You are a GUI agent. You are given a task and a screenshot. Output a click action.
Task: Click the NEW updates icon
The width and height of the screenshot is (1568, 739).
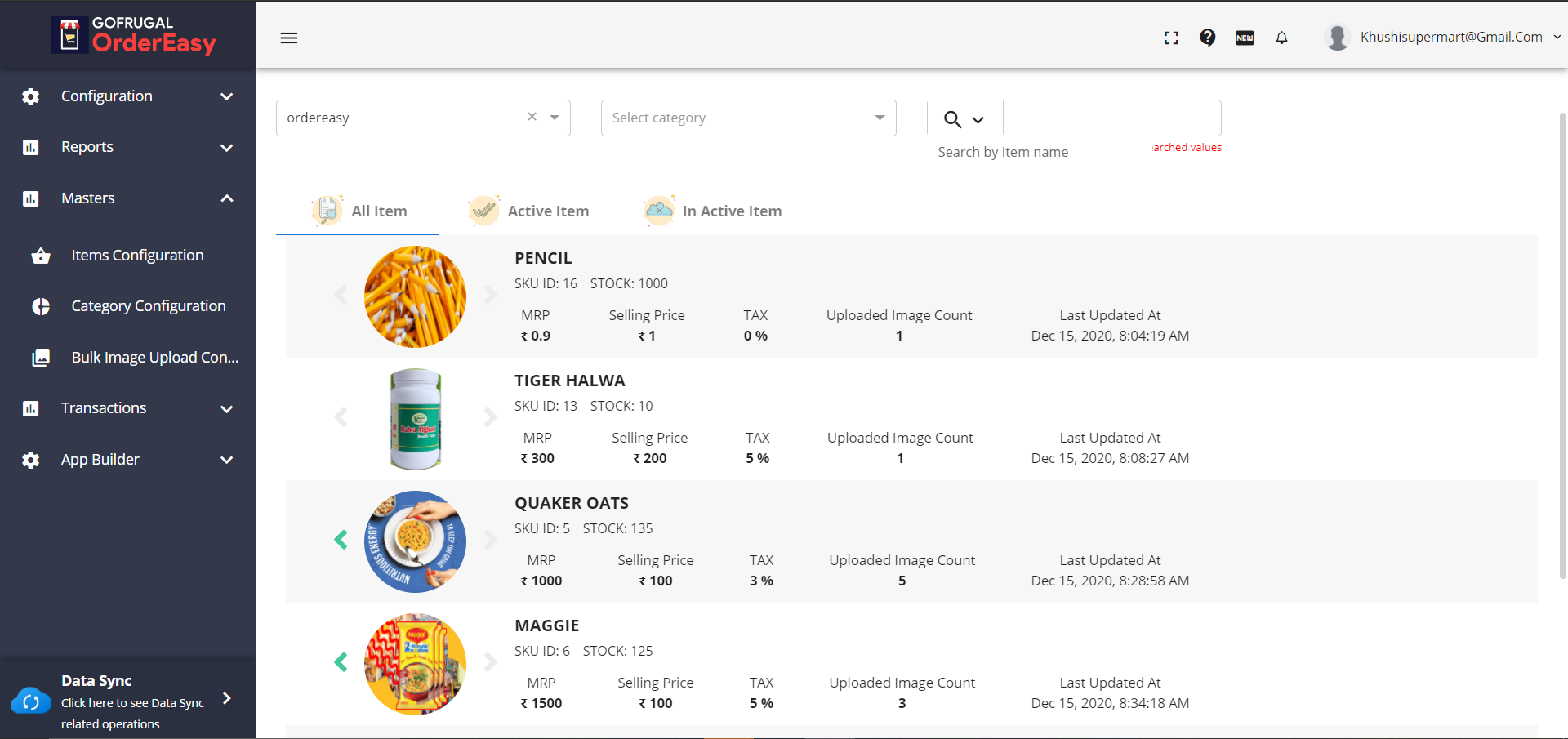(x=1245, y=38)
